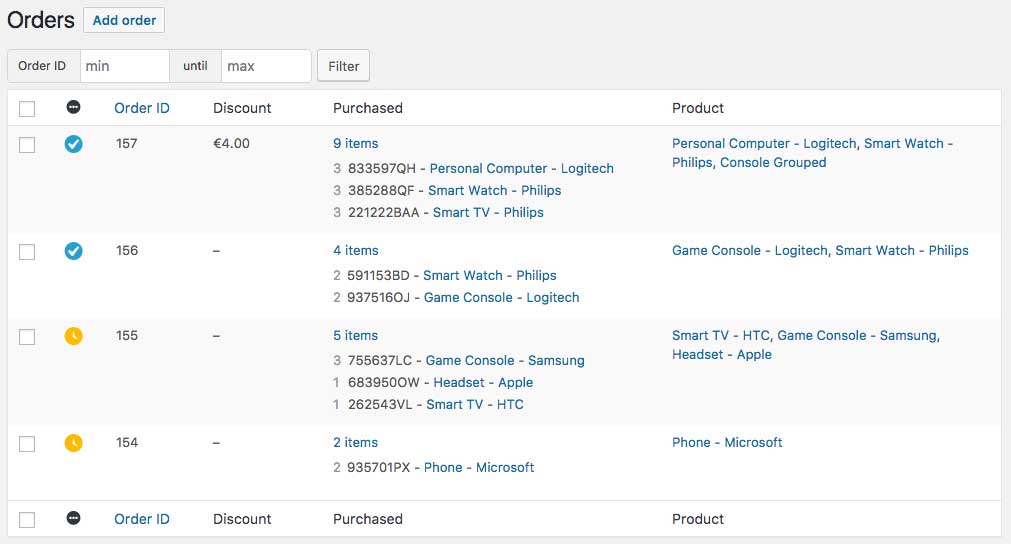
Task: Tick the checkbox for order 154
Action: 27,443
